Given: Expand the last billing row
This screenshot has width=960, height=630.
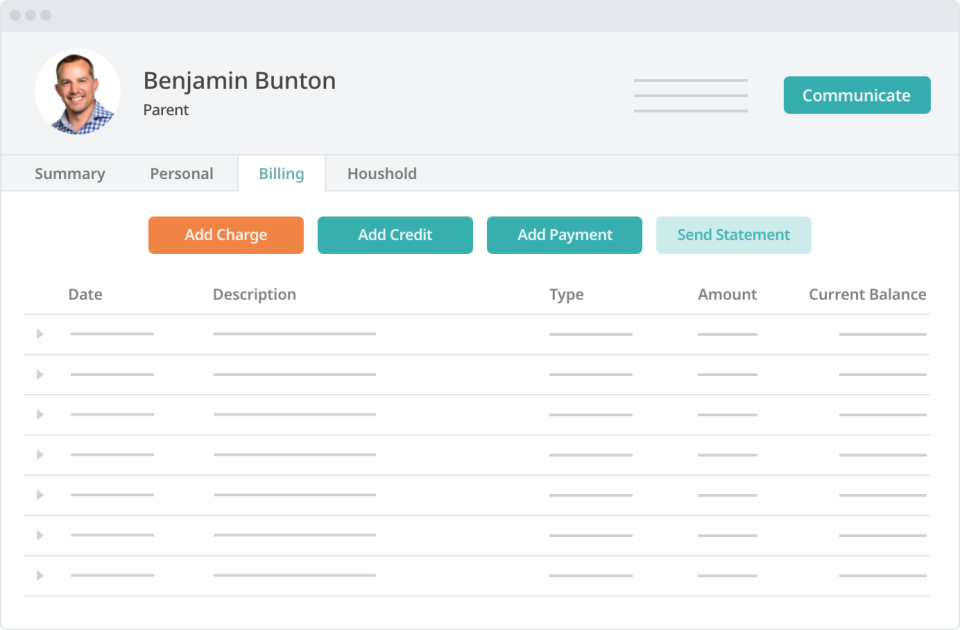Looking at the screenshot, I should (x=40, y=575).
